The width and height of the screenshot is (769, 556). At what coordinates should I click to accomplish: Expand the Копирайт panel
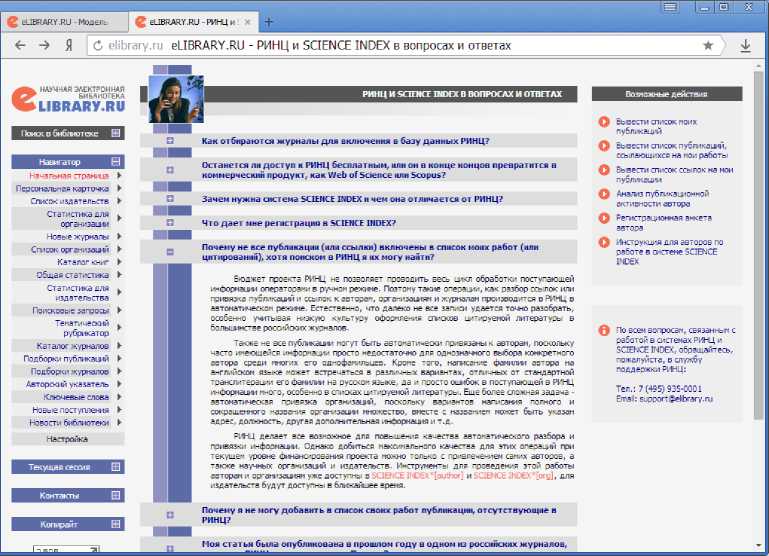116,524
